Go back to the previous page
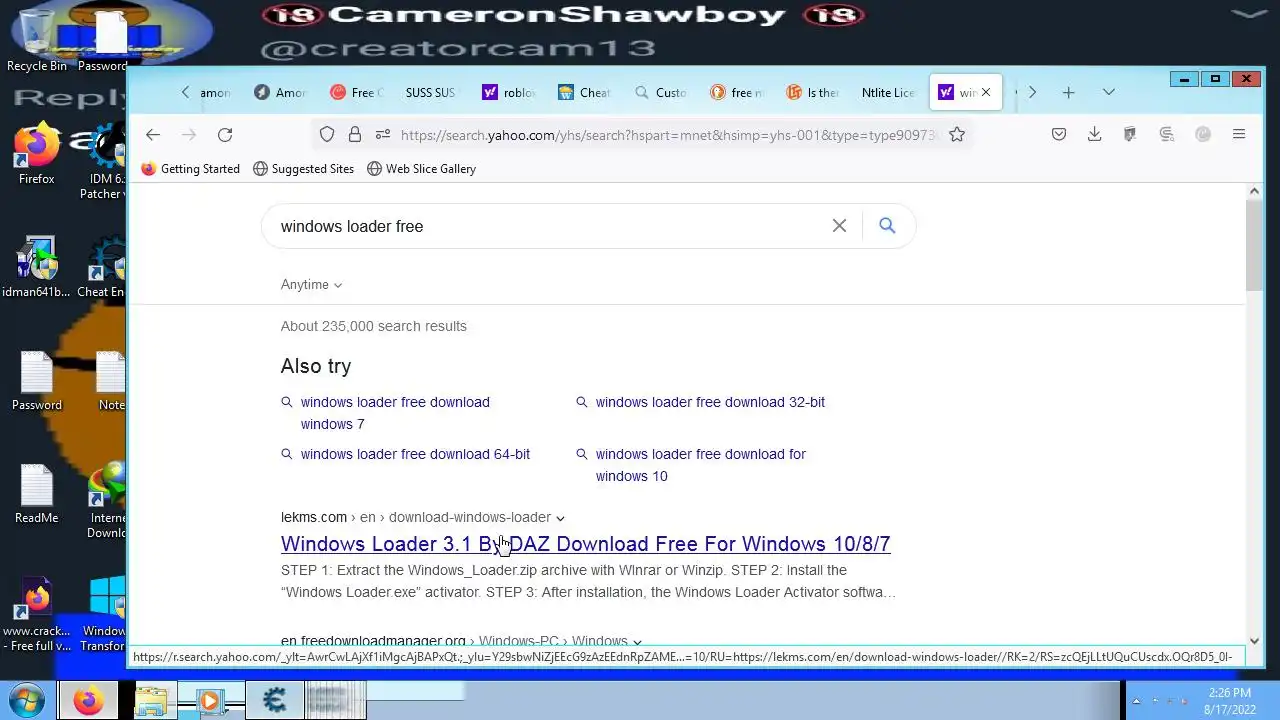 tap(153, 135)
